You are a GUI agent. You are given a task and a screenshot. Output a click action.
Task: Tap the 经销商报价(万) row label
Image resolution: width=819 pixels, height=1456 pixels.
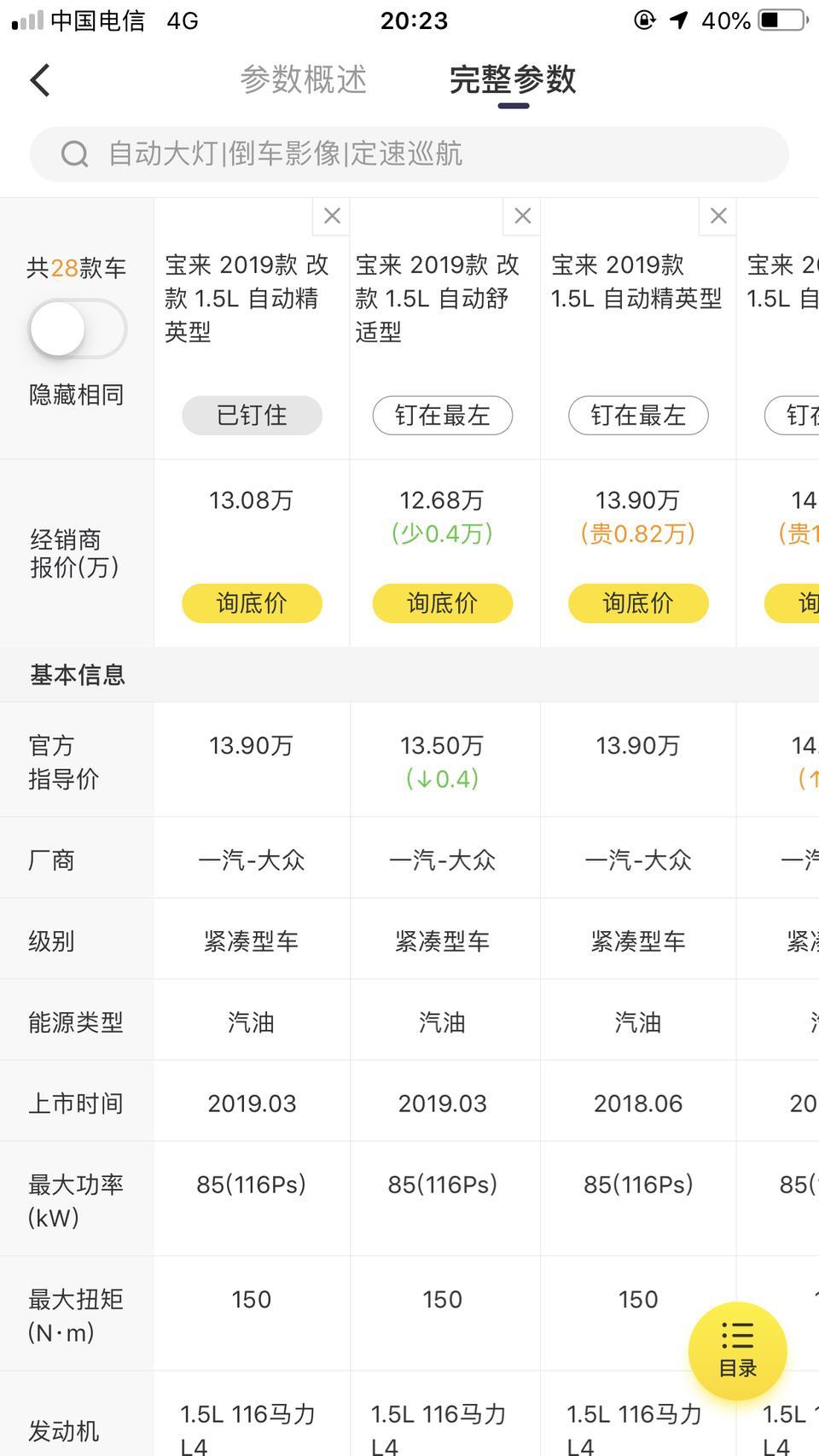pyautogui.click(x=75, y=553)
